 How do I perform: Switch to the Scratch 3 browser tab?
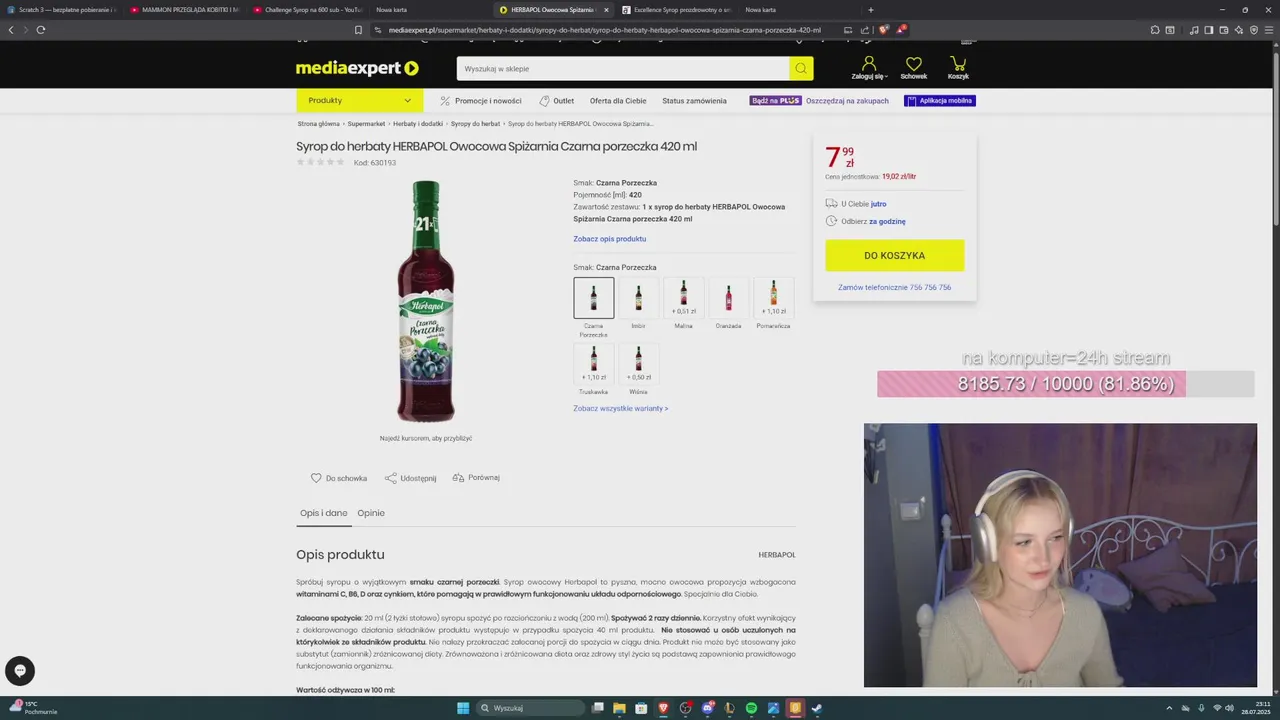click(61, 10)
